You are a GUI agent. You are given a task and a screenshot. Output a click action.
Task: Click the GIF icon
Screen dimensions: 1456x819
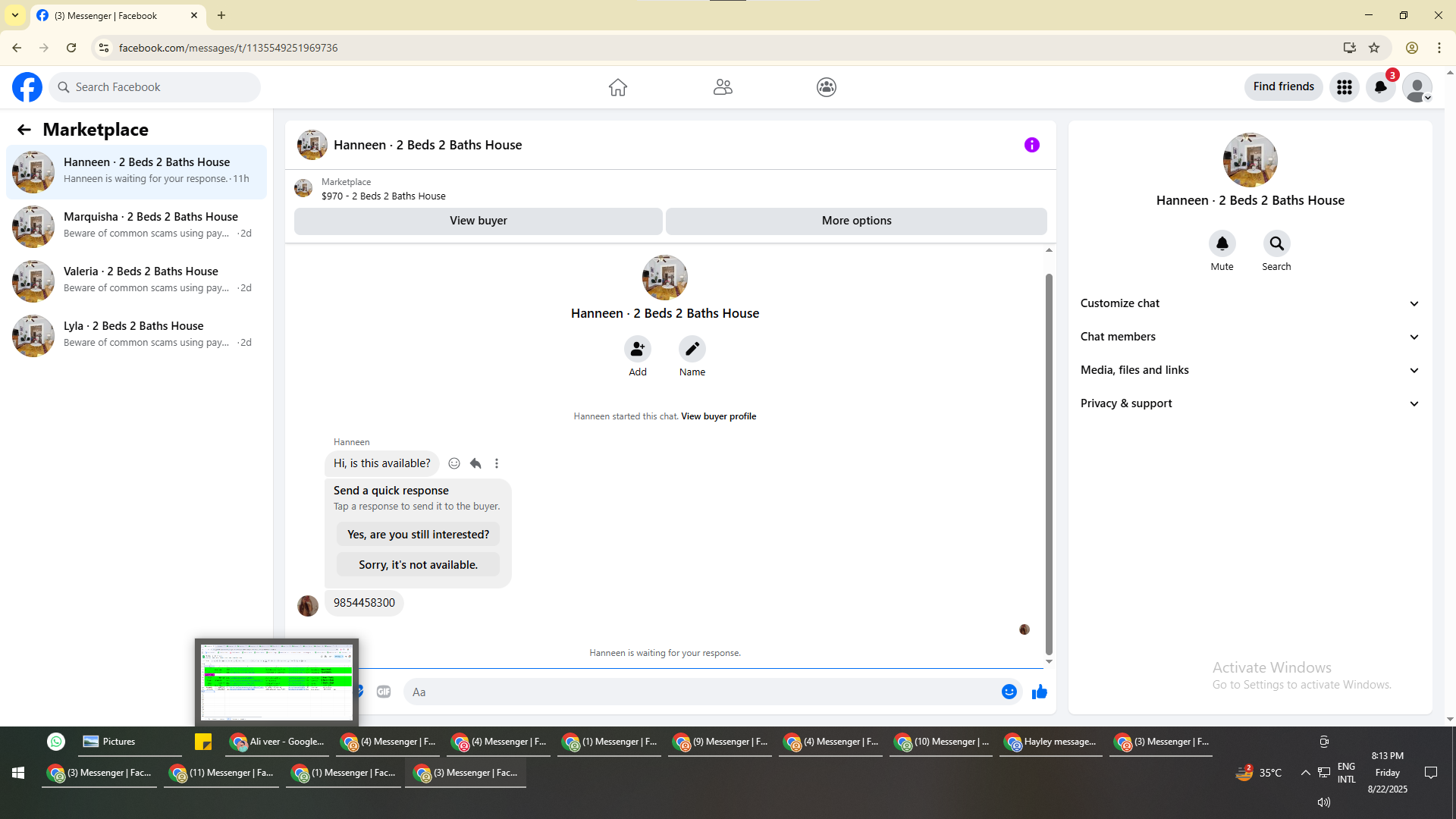click(384, 692)
